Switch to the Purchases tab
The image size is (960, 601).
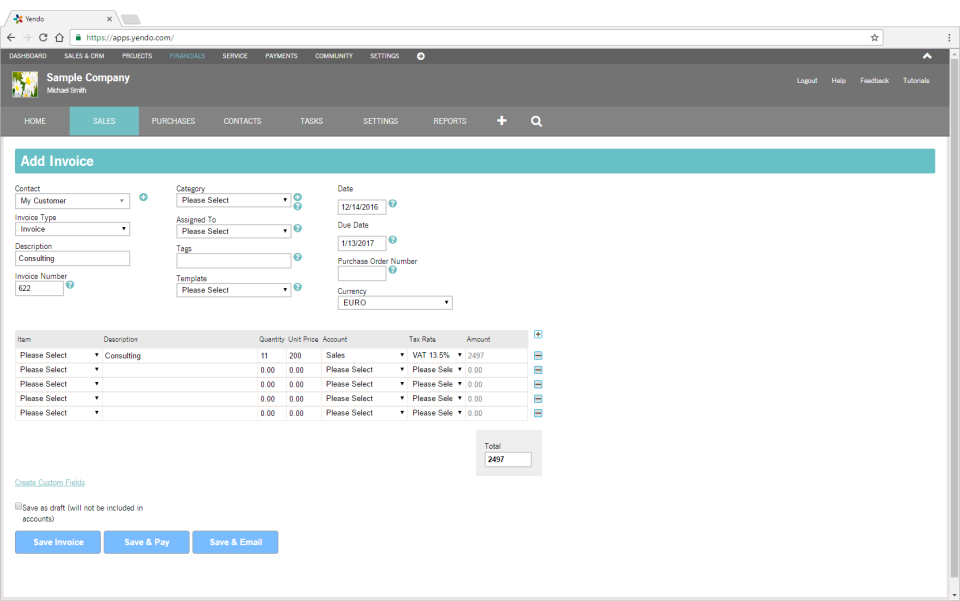pyautogui.click(x=173, y=121)
